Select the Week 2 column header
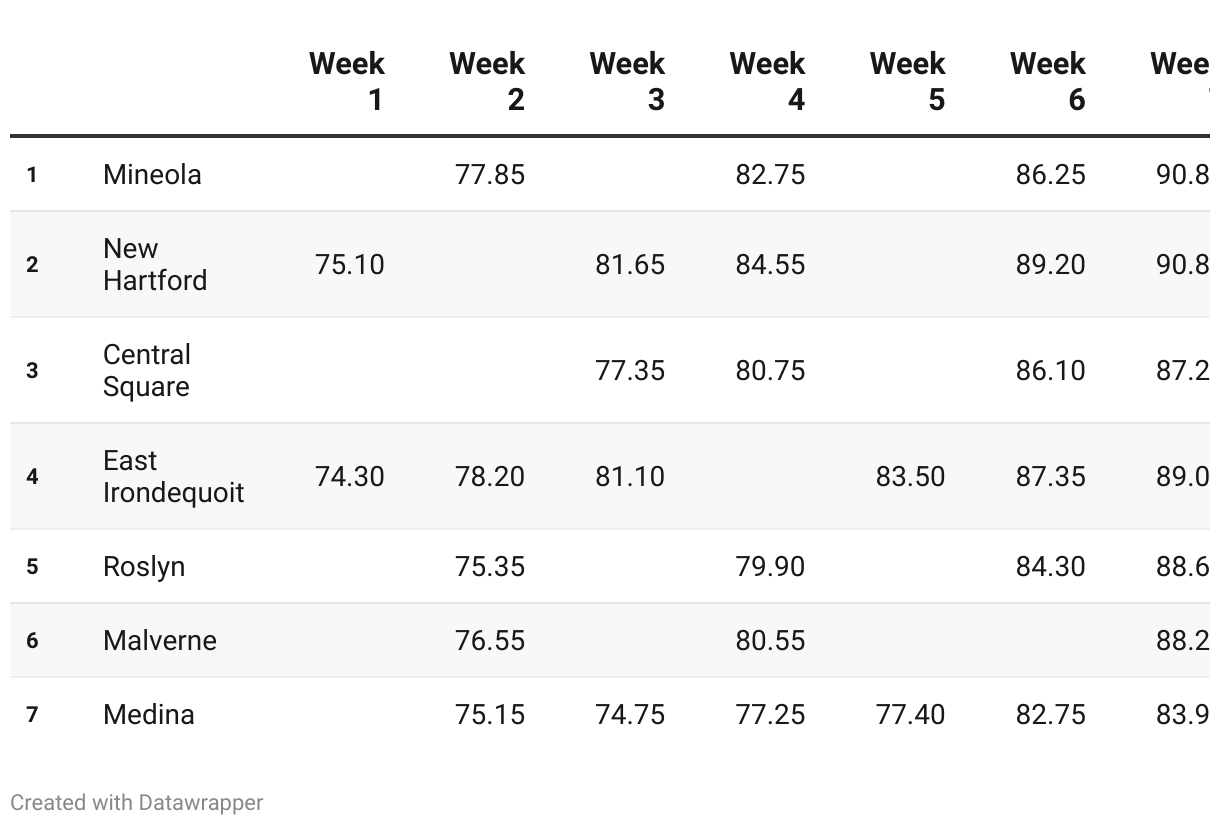This screenshot has height=826, width=1220. pos(487,81)
